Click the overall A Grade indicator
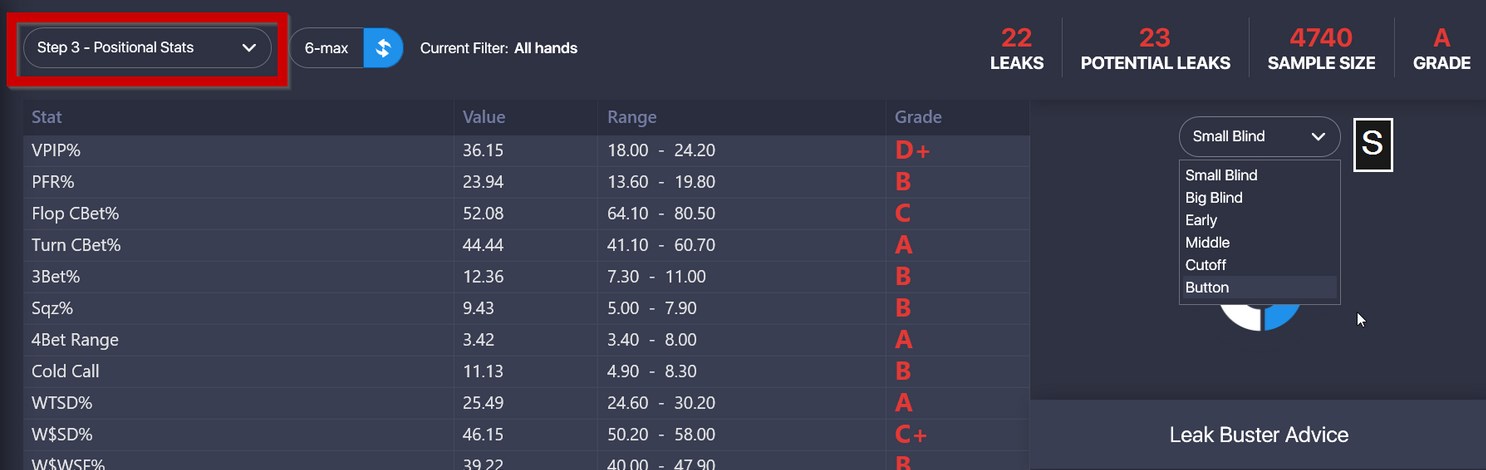The height and width of the screenshot is (470, 1486). coord(1441,49)
